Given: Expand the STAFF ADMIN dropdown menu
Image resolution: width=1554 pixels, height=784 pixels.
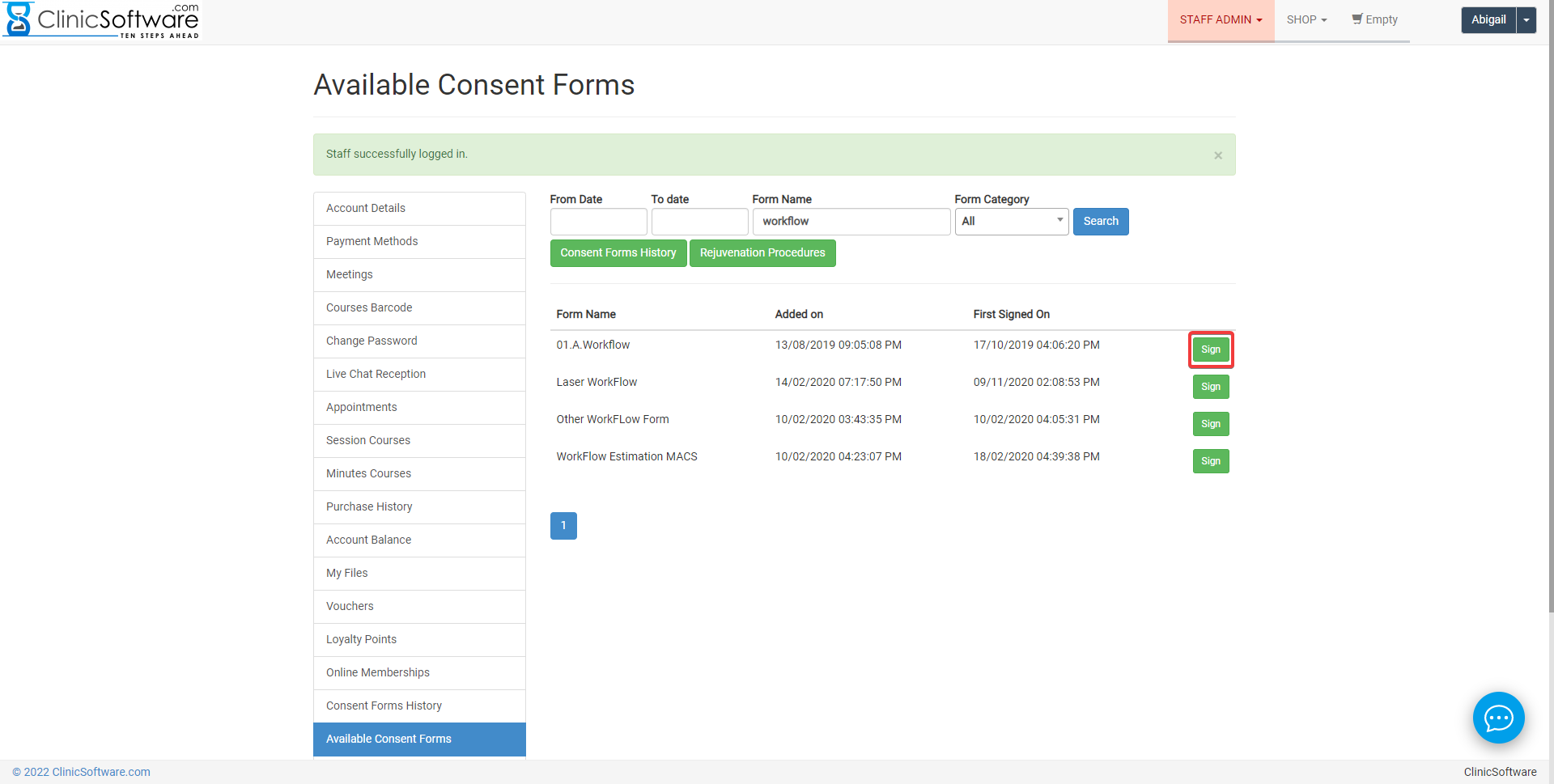Looking at the screenshot, I should [x=1221, y=19].
